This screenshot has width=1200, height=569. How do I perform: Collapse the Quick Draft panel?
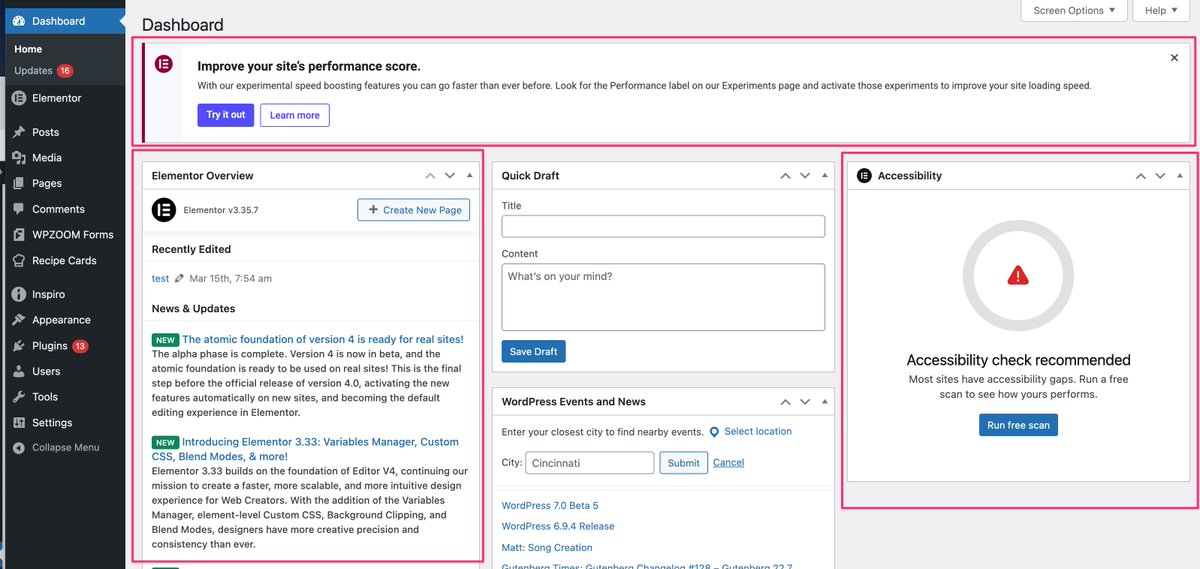pos(825,176)
